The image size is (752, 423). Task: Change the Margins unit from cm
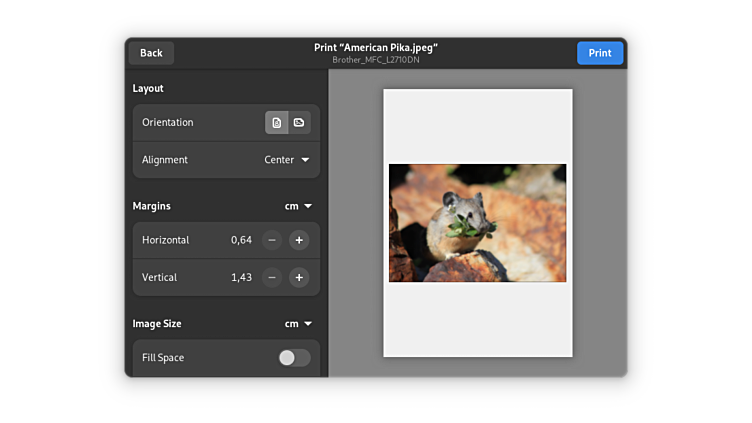click(x=298, y=206)
